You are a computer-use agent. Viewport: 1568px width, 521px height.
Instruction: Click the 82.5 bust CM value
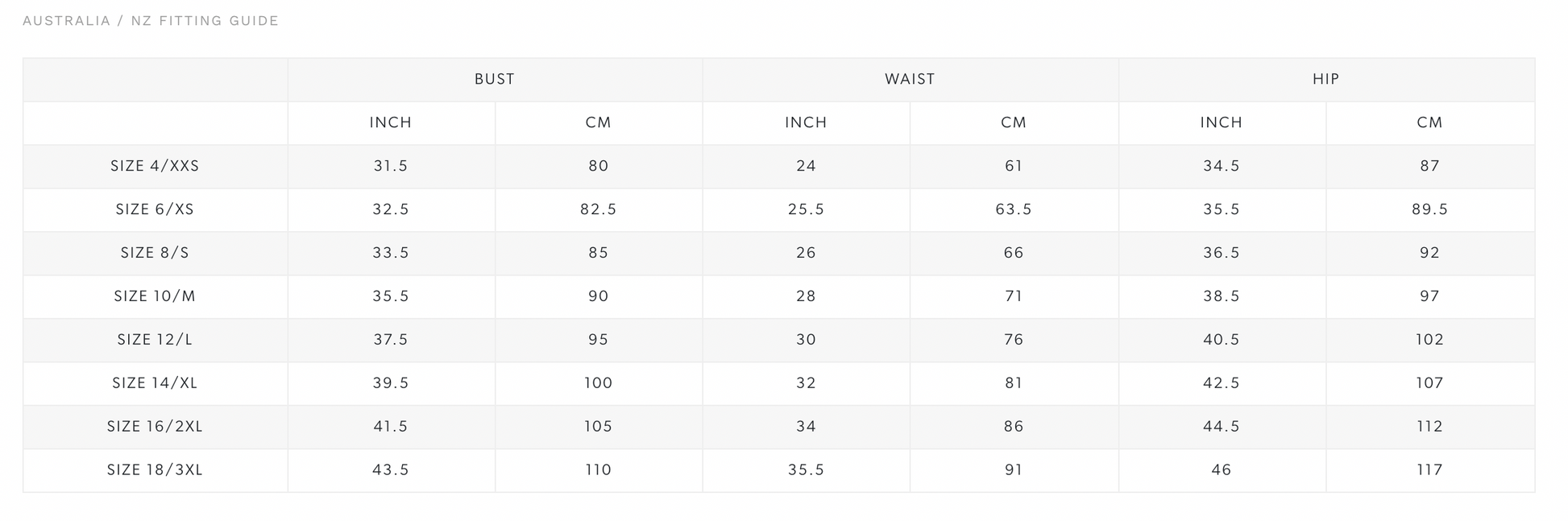(599, 209)
